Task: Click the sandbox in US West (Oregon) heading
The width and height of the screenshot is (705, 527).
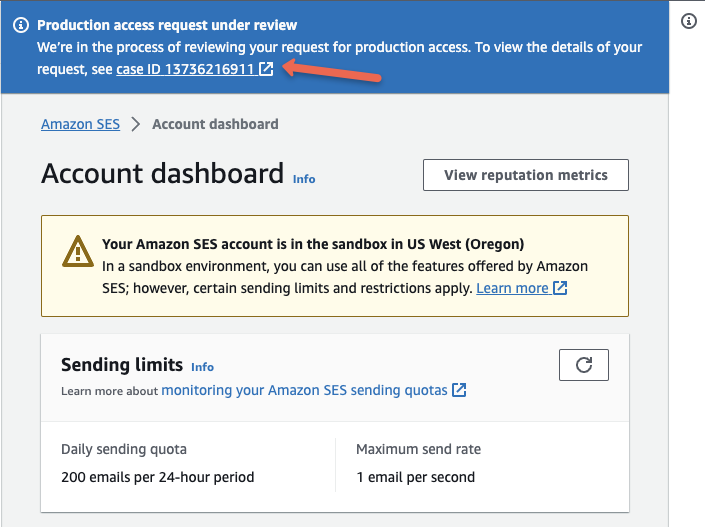Action: point(313,244)
